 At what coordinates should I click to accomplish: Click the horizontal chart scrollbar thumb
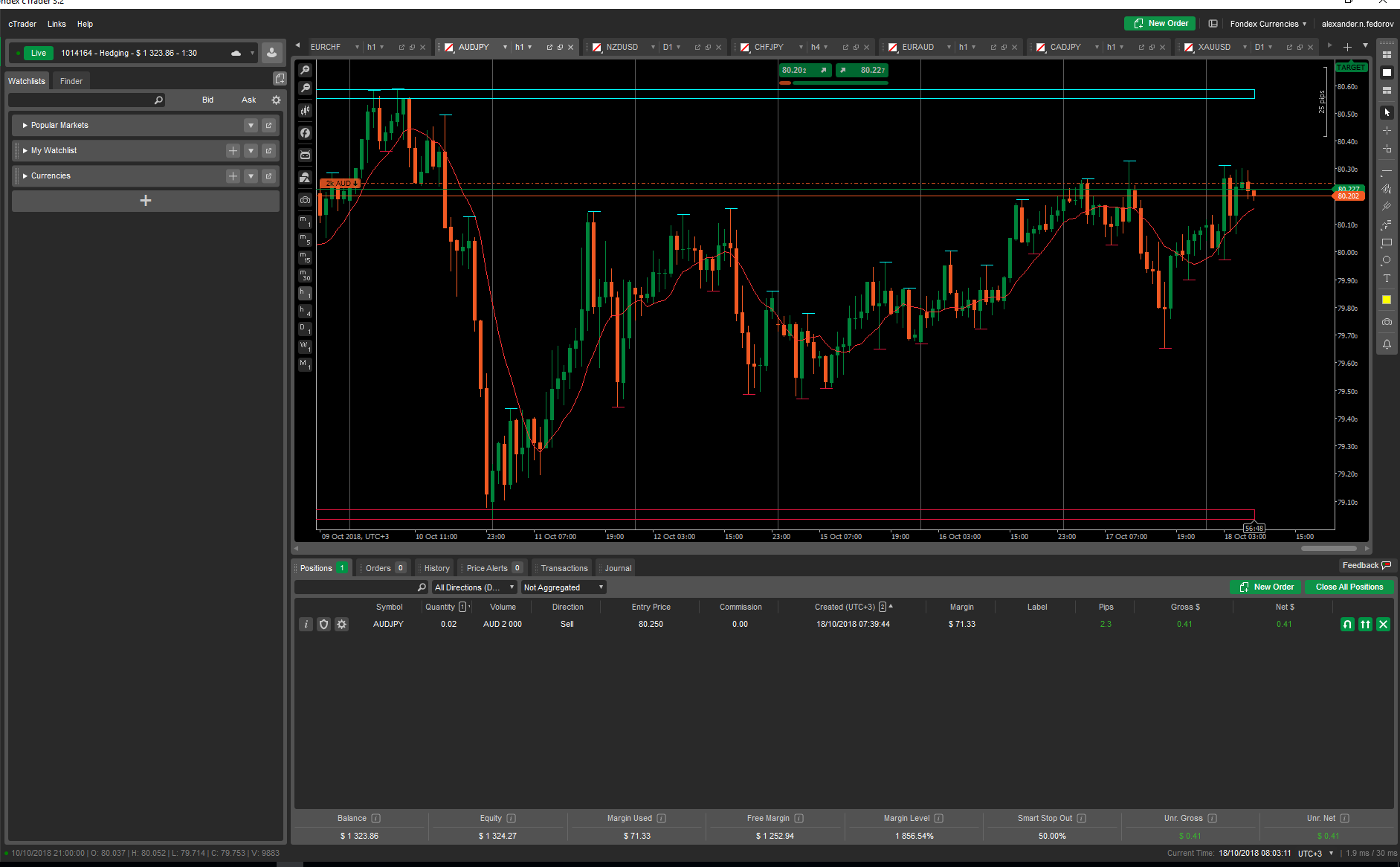click(x=1329, y=549)
